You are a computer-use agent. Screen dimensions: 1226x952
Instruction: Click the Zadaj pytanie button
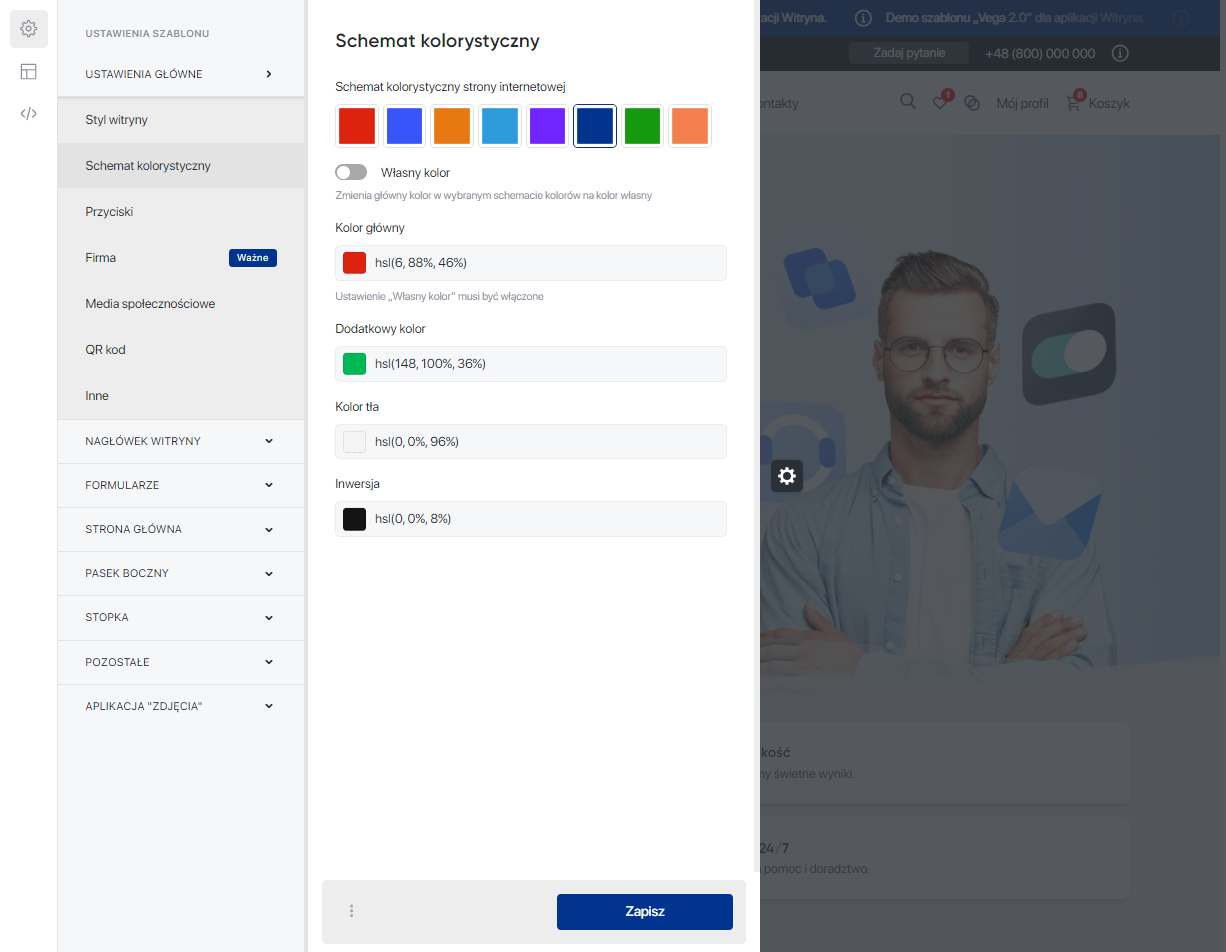[x=909, y=53]
